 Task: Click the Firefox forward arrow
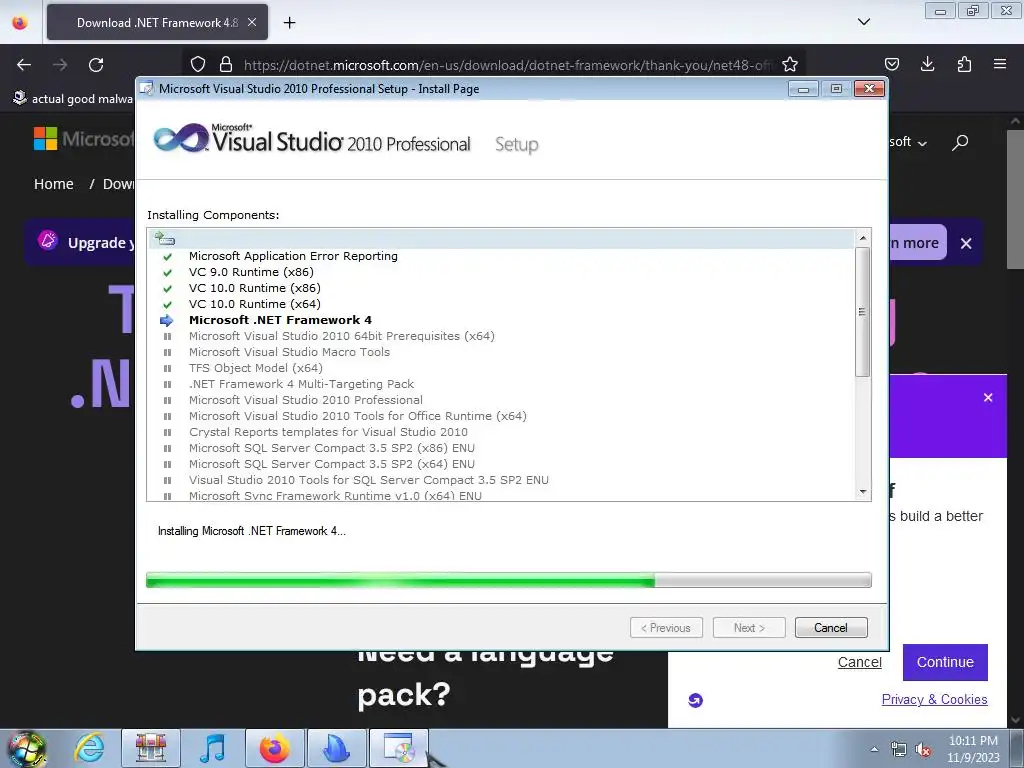coord(60,65)
